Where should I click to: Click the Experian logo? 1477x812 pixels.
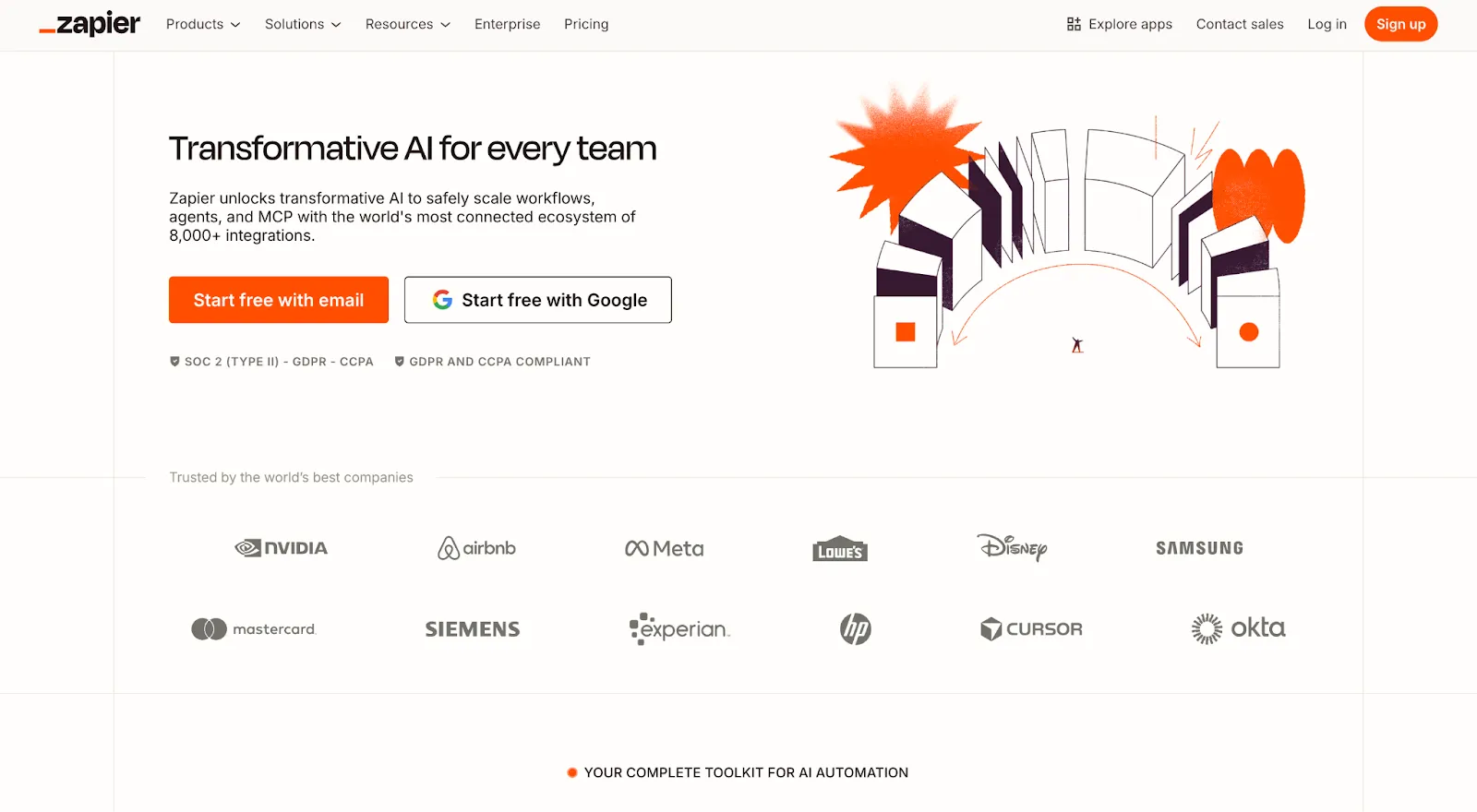(679, 629)
